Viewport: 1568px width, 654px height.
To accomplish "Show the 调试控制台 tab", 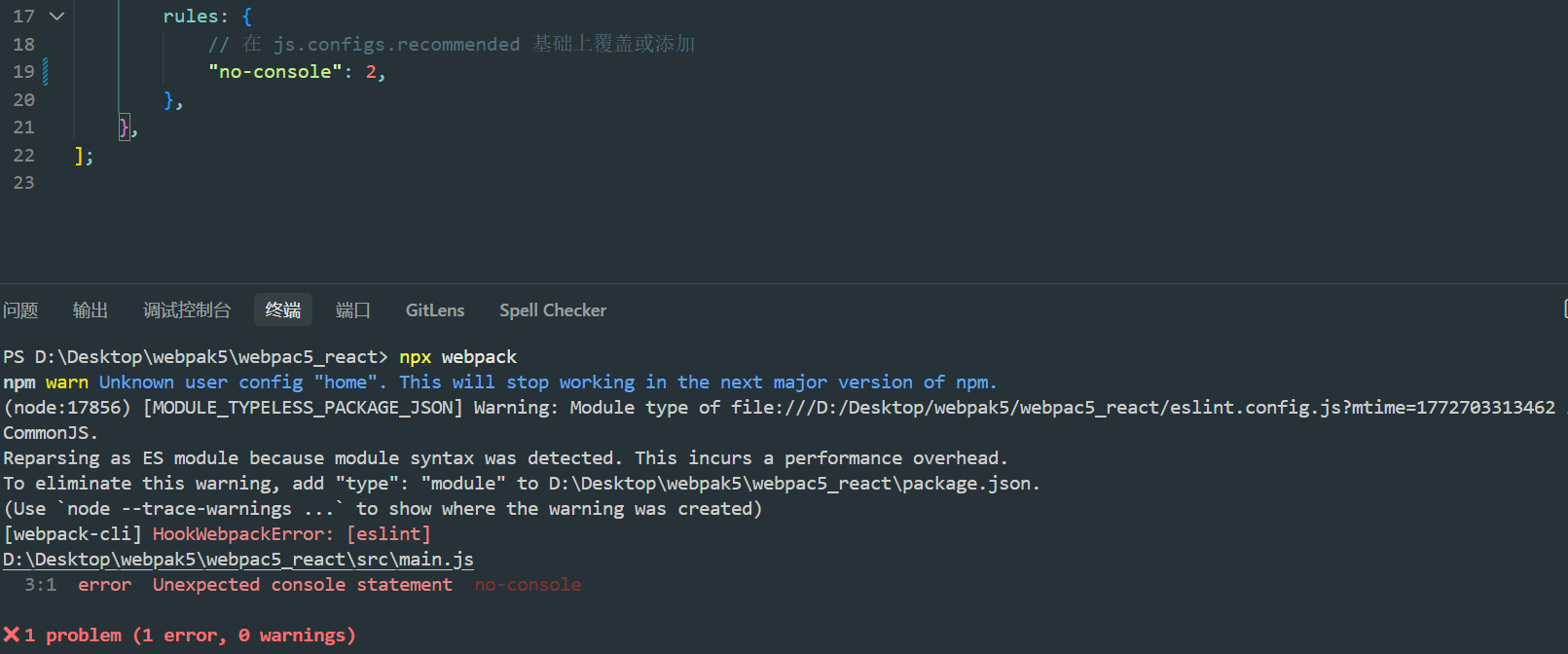I will (187, 310).
